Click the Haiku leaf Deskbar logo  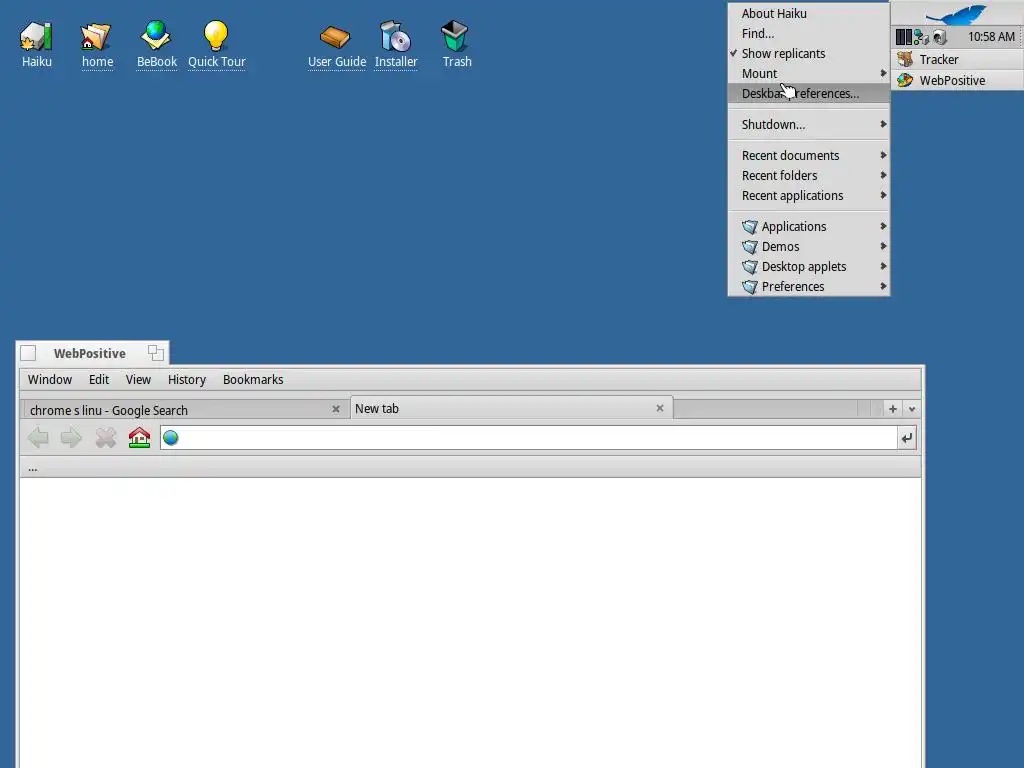click(957, 13)
